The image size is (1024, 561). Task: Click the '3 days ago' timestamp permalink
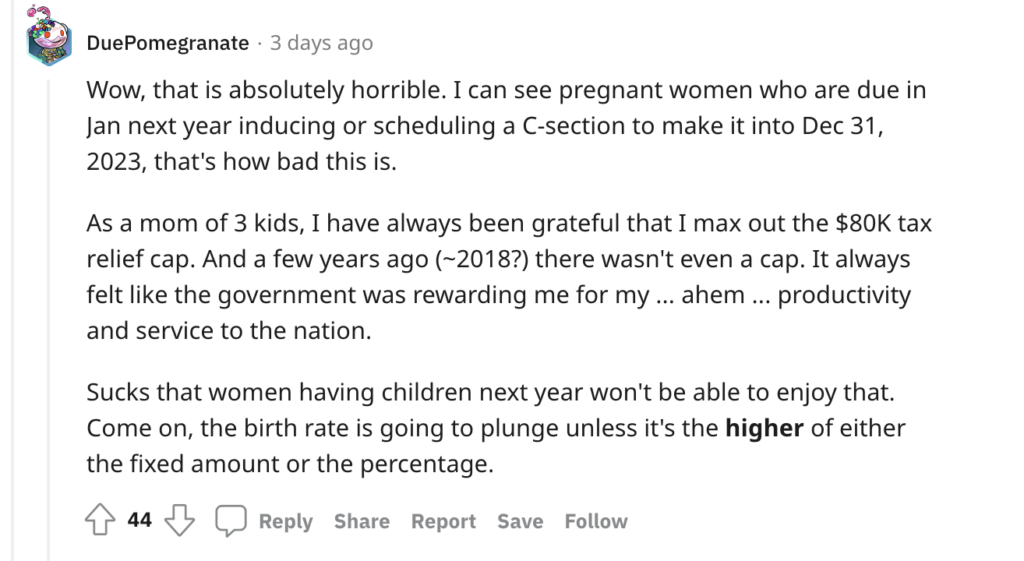(x=321, y=43)
